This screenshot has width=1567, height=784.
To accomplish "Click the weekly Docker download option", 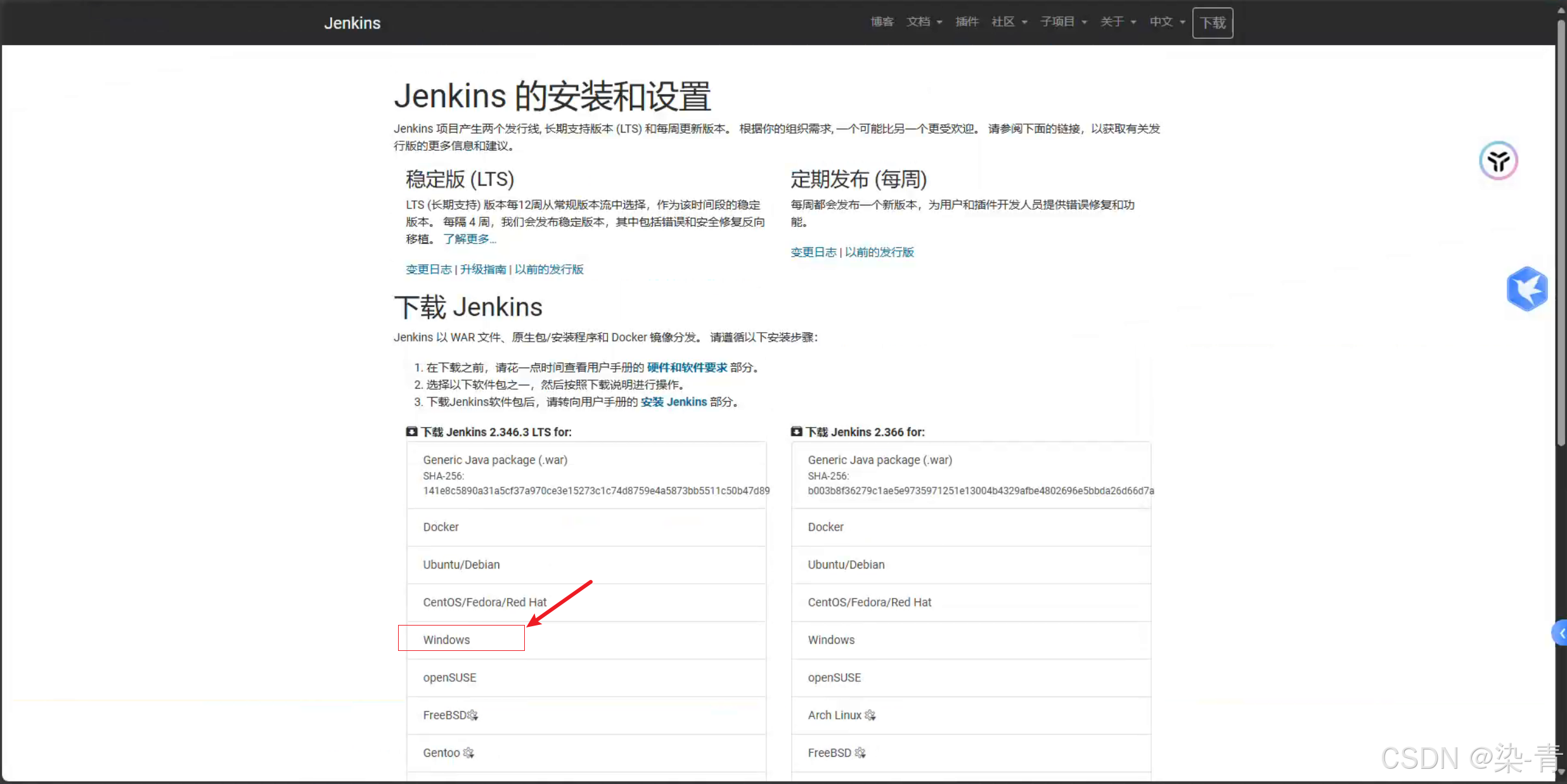I will [x=825, y=527].
